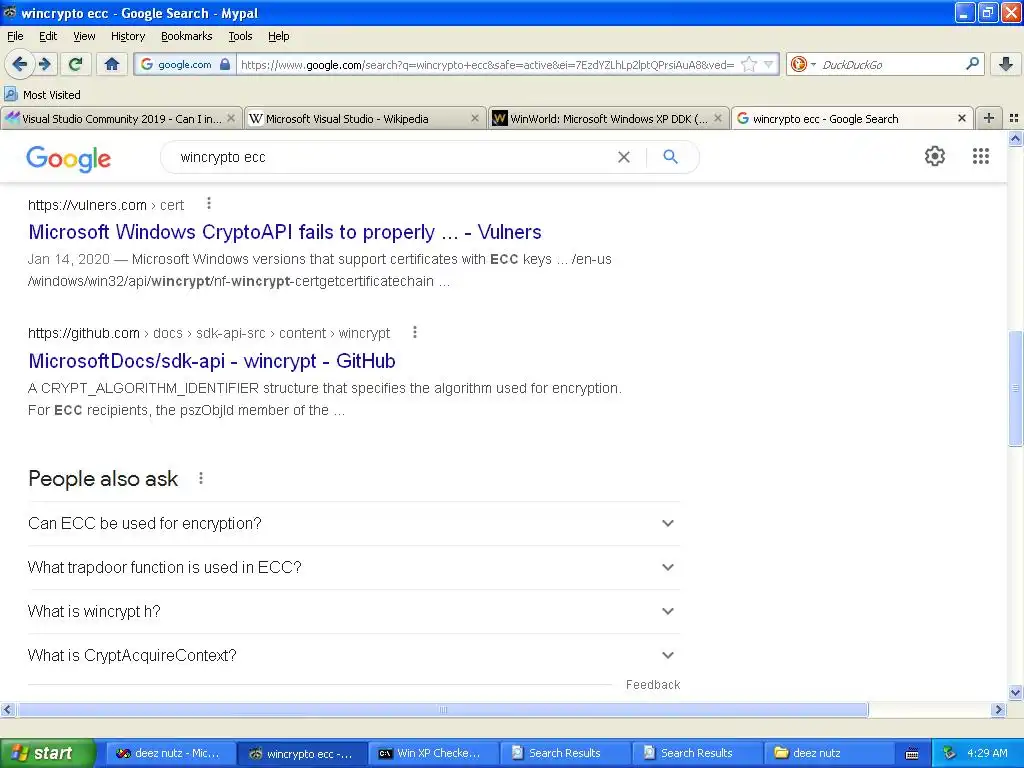Viewport: 1024px width, 768px height.
Task: Open a new browser tab
Action: pyautogui.click(x=989, y=118)
